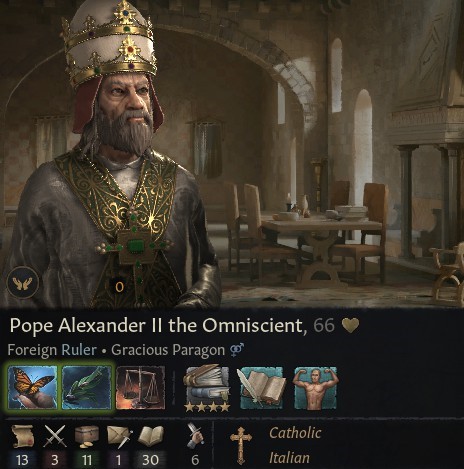Click the Ruler link in Foreign Ruler
This screenshot has width=464, height=469.
click(79, 350)
